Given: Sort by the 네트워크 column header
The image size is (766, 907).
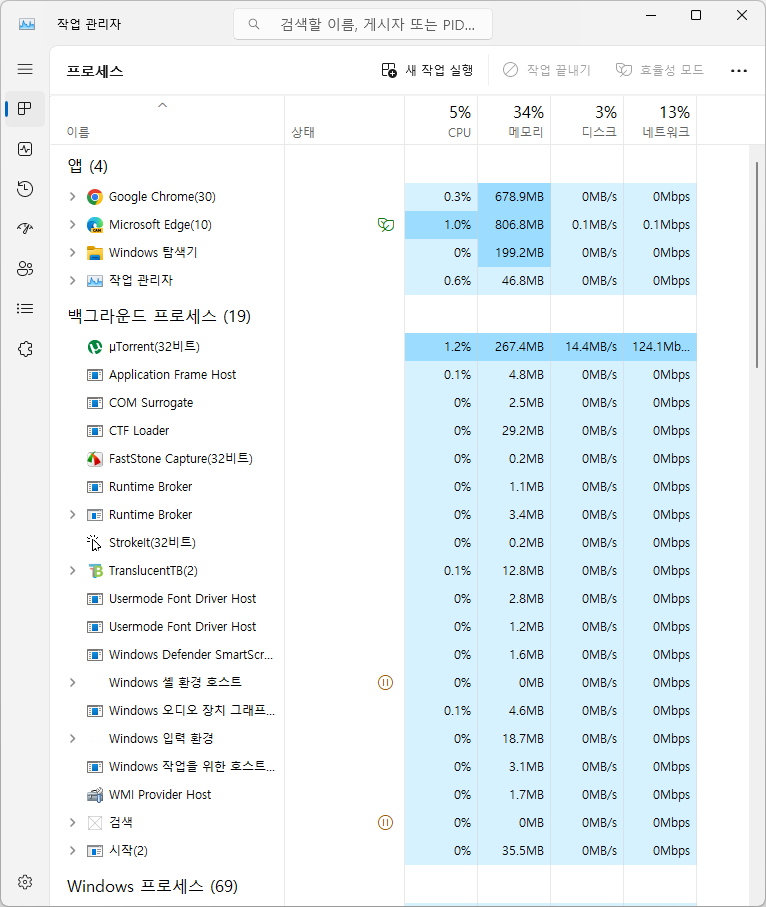Looking at the screenshot, I should 660,120.
